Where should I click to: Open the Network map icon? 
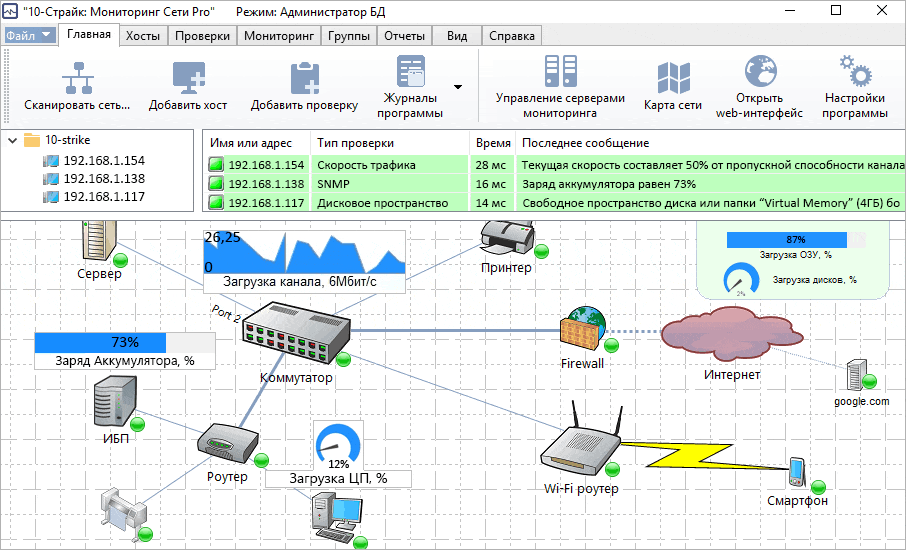point(672,78)
